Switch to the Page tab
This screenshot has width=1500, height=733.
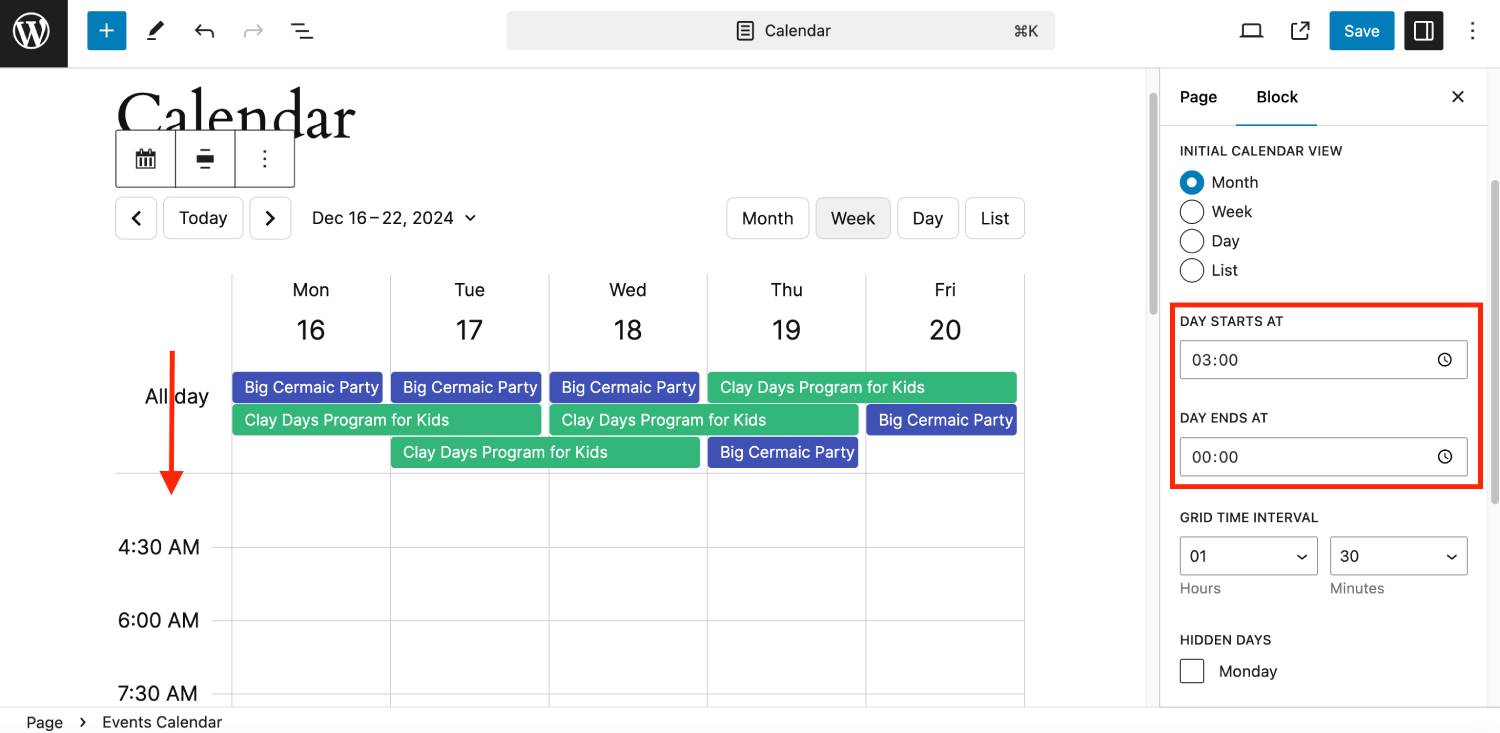tap(1198, 97)
